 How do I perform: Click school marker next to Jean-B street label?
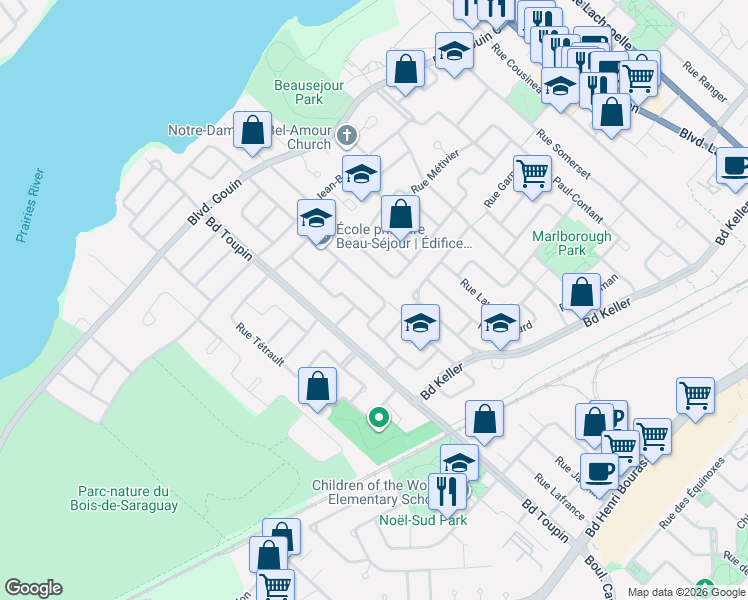[362, 177]
